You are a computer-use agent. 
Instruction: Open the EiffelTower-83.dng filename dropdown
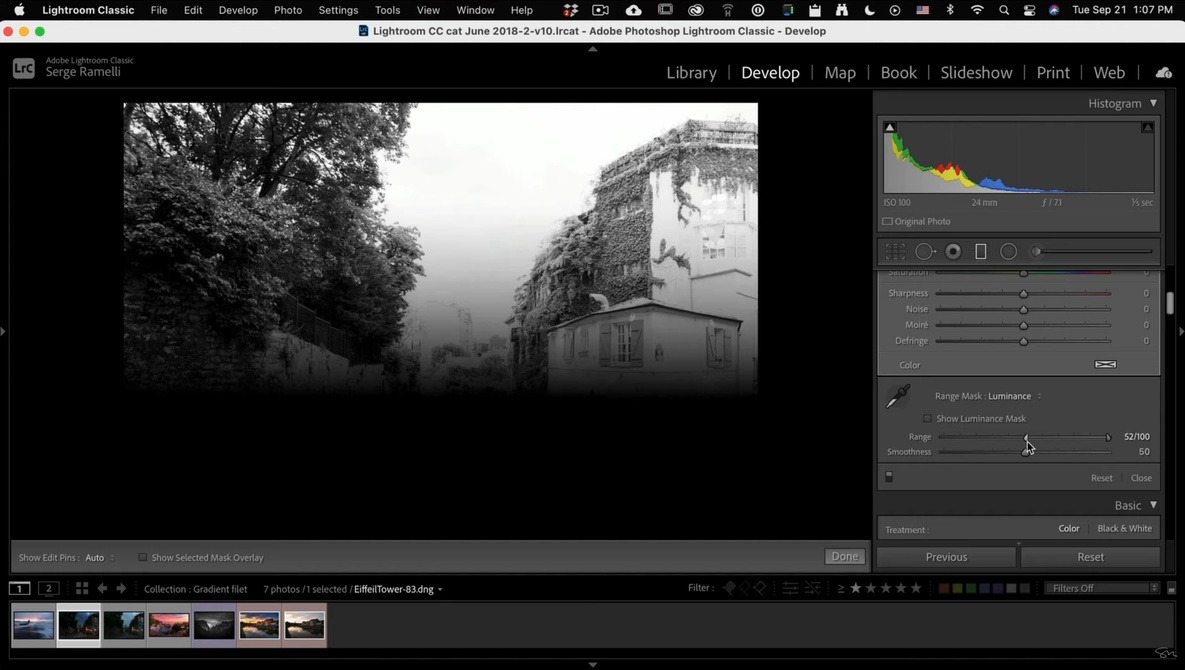point(398,589)
